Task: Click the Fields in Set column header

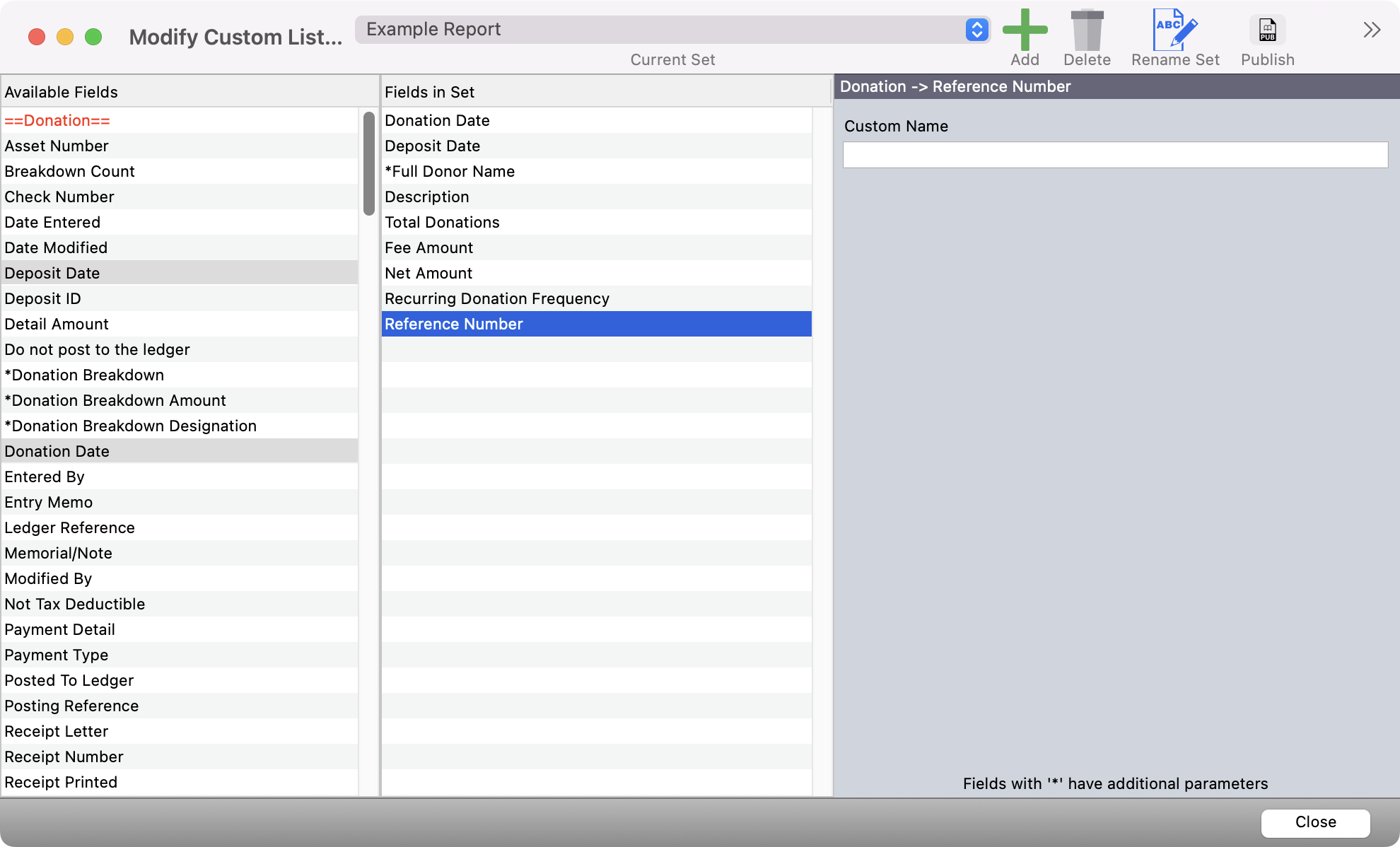Action: (x=429, y=92)
